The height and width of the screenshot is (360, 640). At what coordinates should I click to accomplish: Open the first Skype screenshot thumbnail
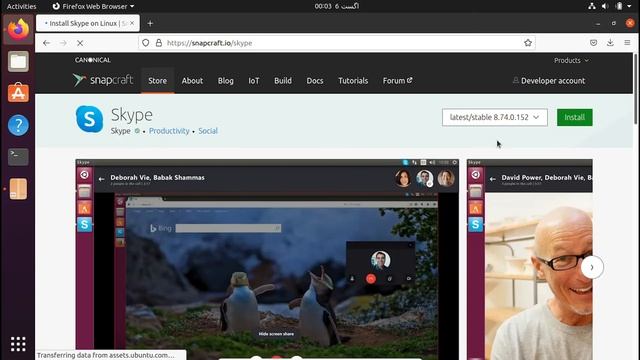point(267,259)
